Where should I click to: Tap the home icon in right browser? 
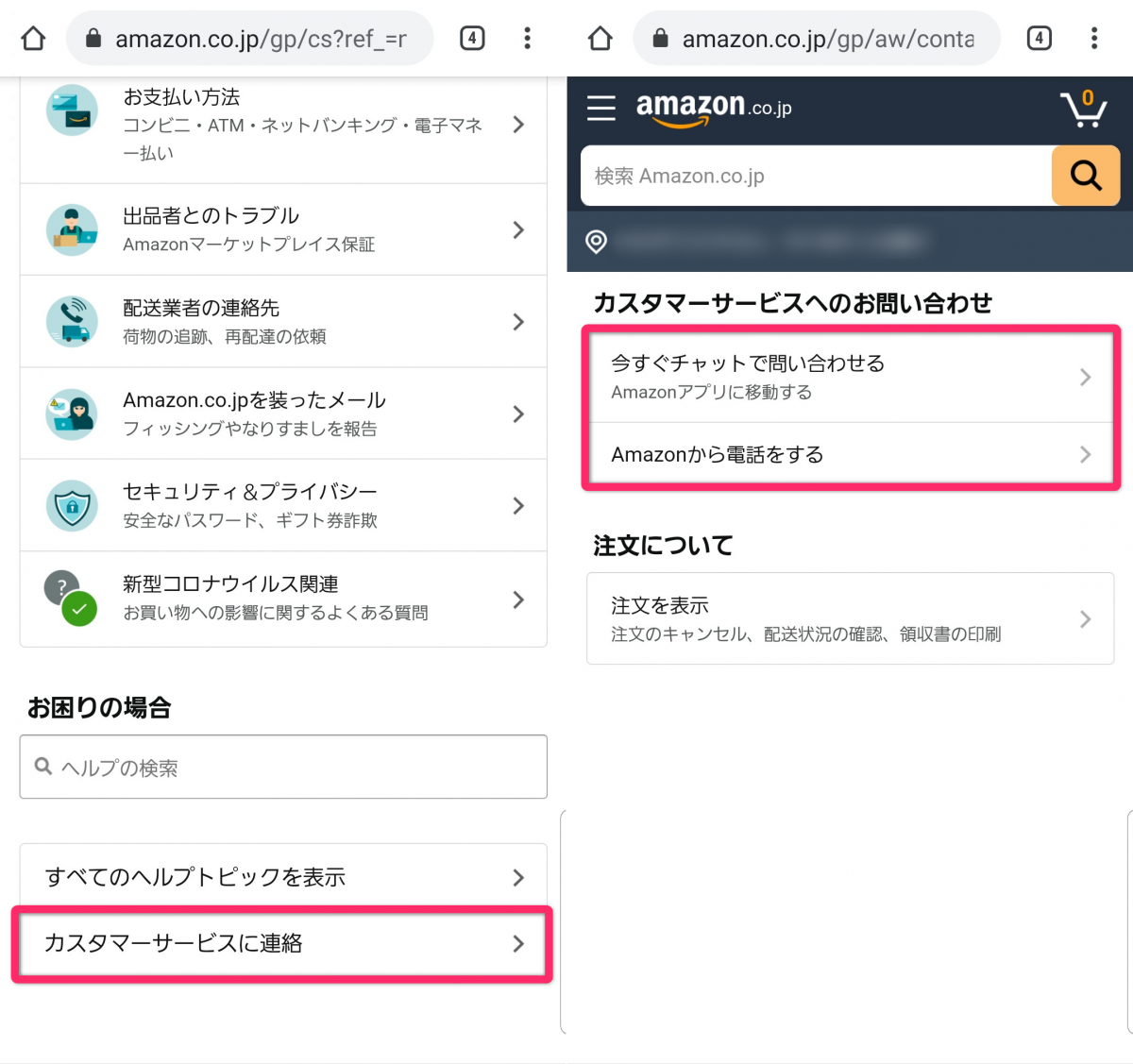click(x=600, y=38)
